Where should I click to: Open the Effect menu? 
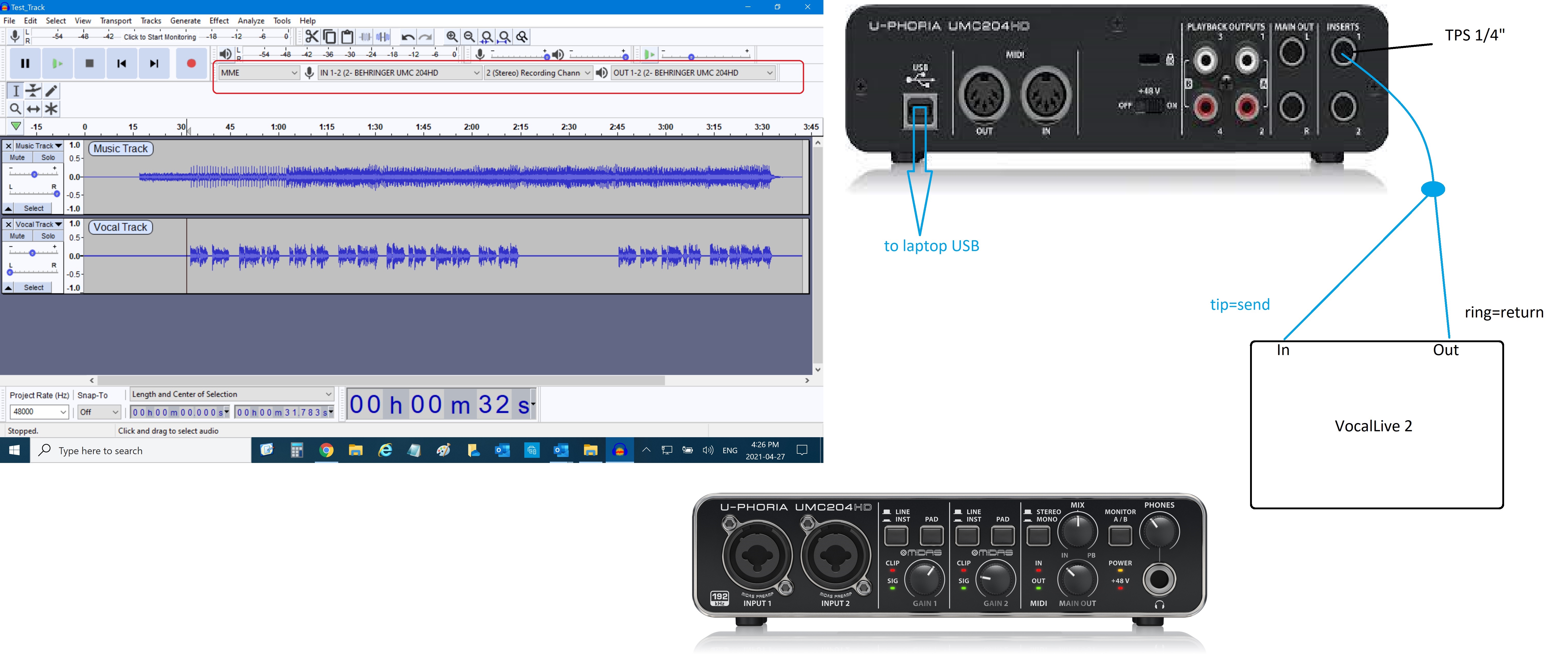[219, 21]
